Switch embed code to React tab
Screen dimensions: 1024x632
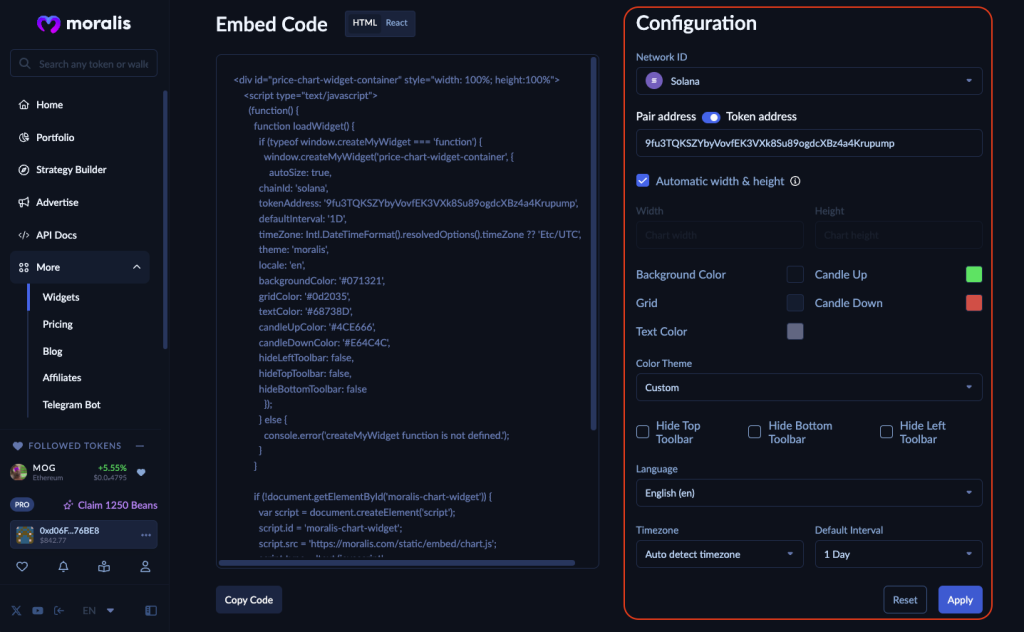click(x=396, y=23)
